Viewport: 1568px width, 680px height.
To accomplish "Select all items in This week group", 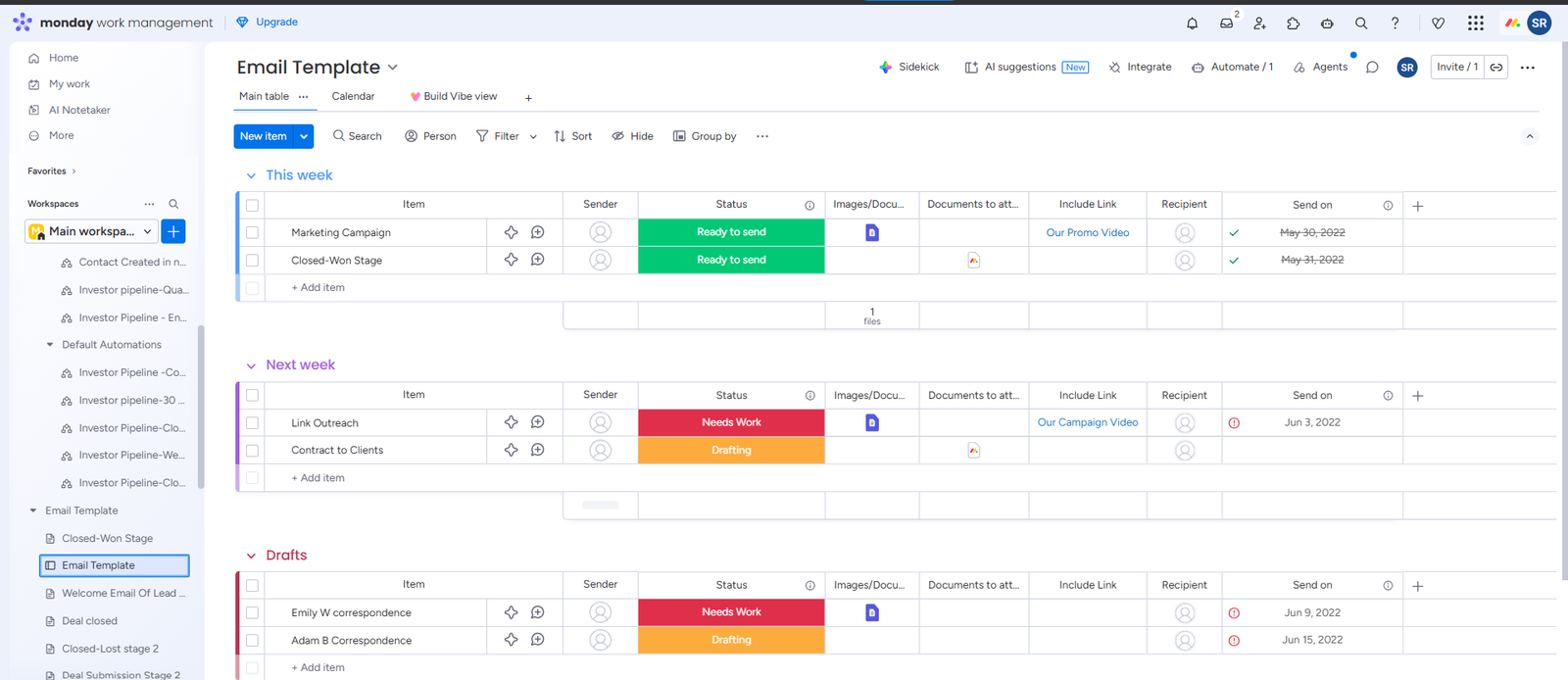I will click(252, 206).
